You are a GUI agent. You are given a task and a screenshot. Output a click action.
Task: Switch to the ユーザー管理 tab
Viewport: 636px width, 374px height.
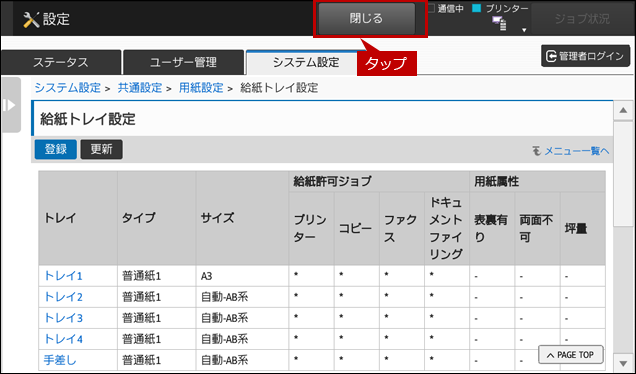pos(183,62)
